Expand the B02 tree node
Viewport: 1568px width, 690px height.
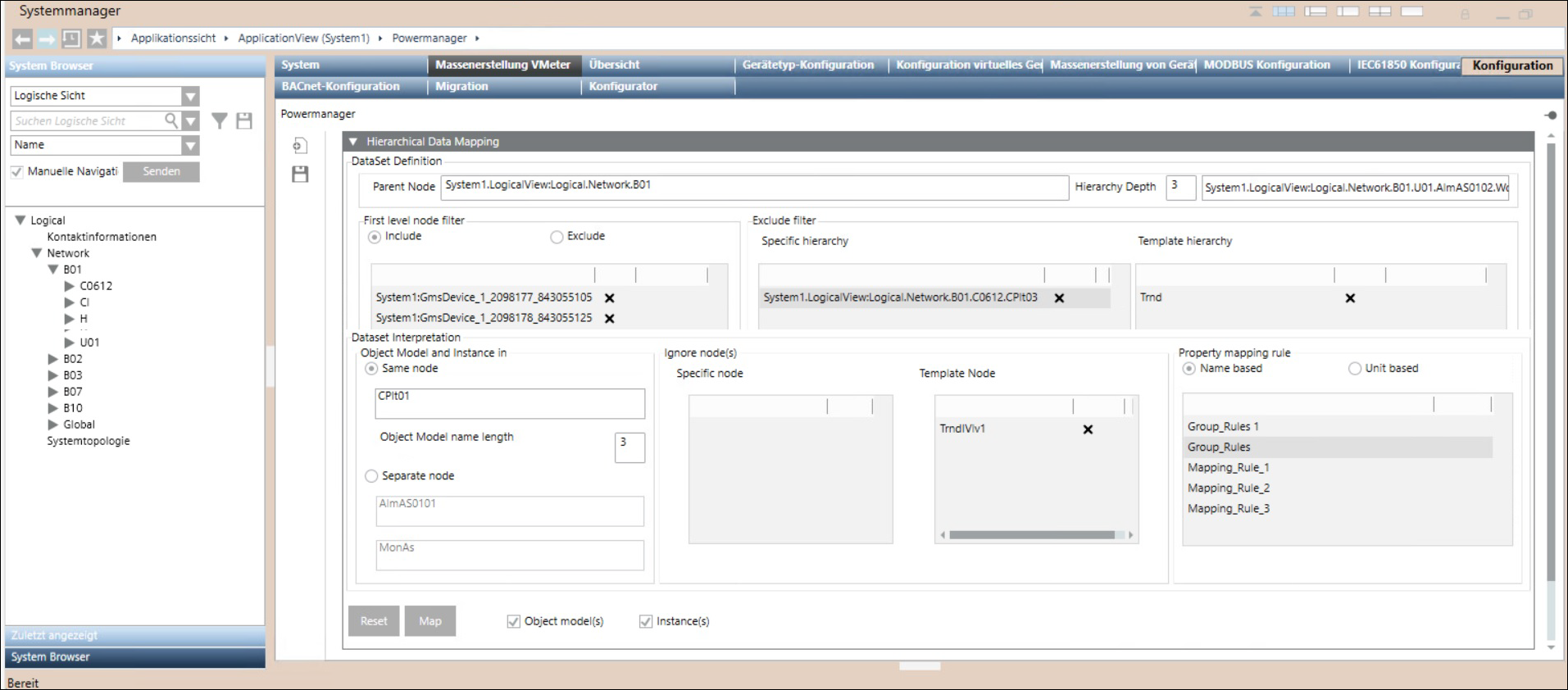coord(53,359)
